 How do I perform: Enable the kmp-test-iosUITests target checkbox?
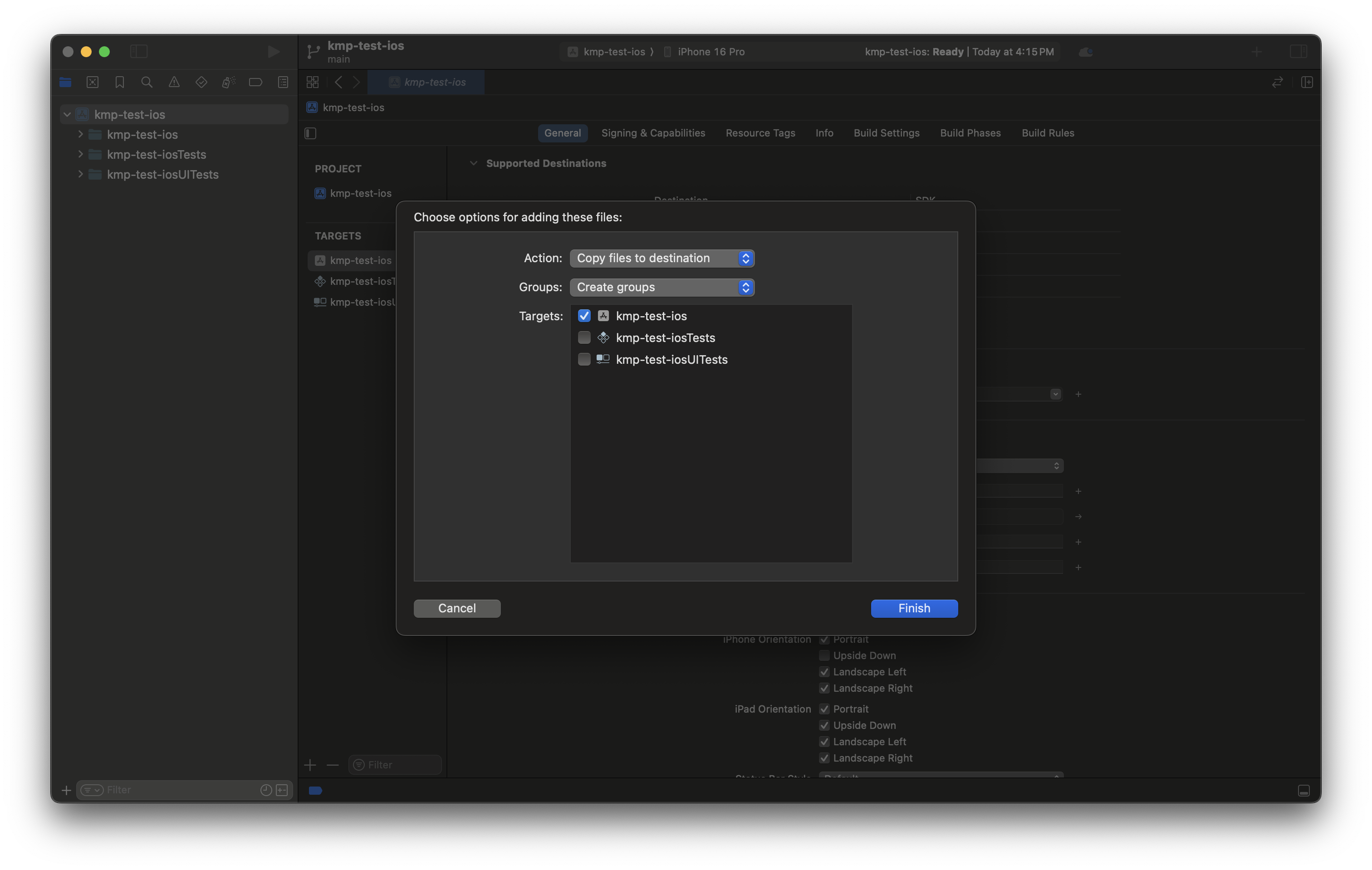(584, 359)
